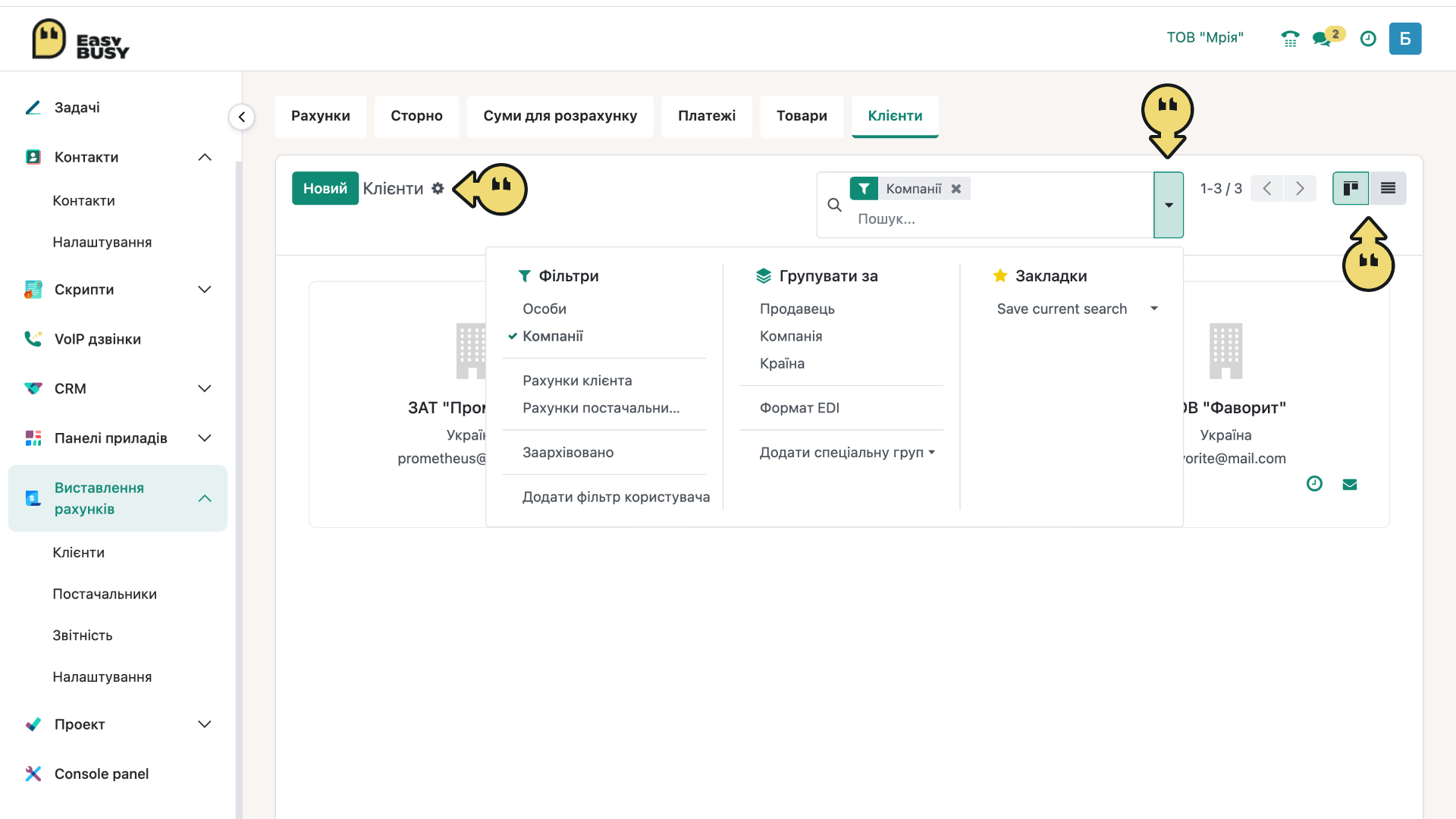
Task: Open the Рахунки tab
Action: [321, 116]
